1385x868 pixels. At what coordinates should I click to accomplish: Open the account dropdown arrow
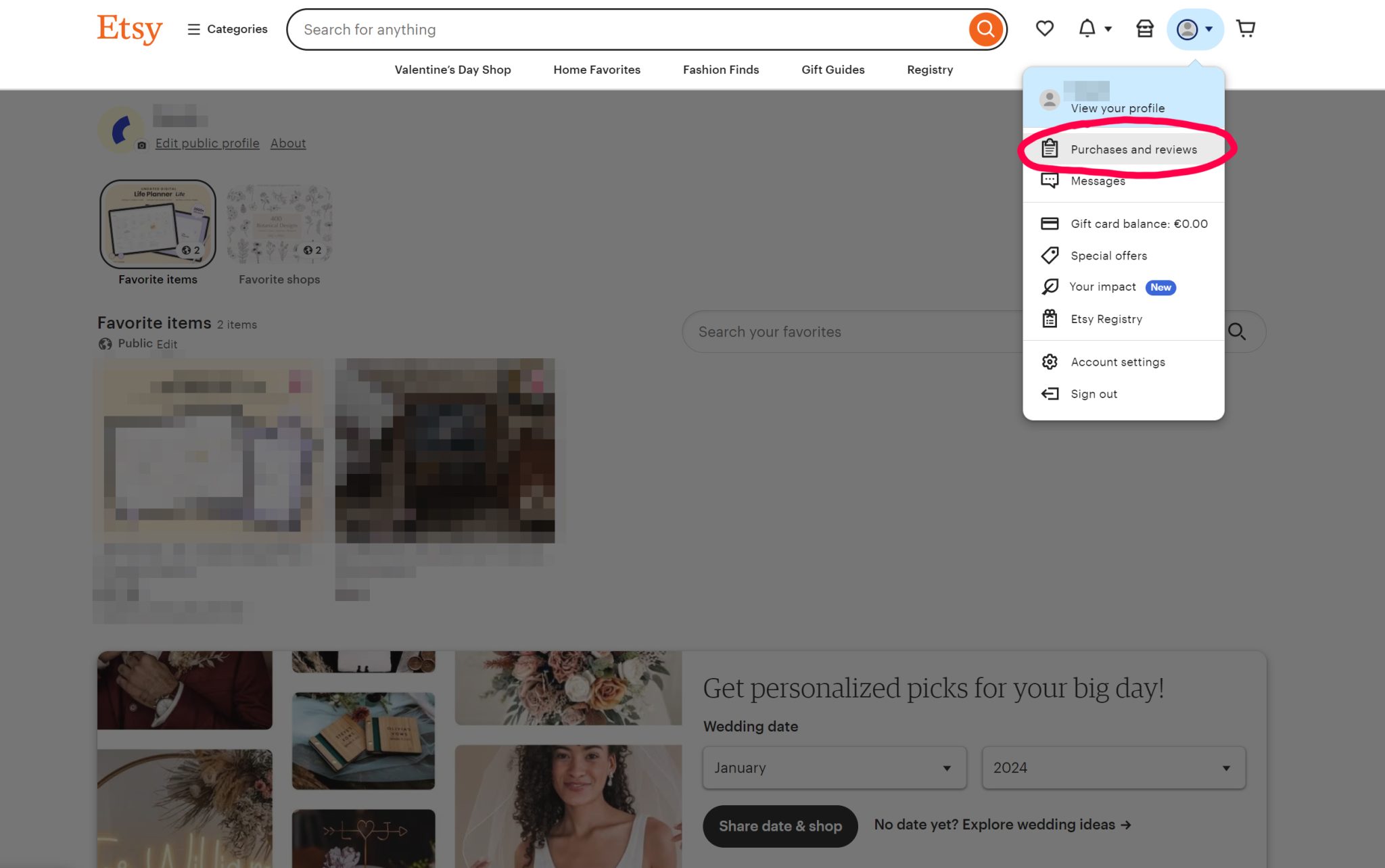pos(1208,29)
